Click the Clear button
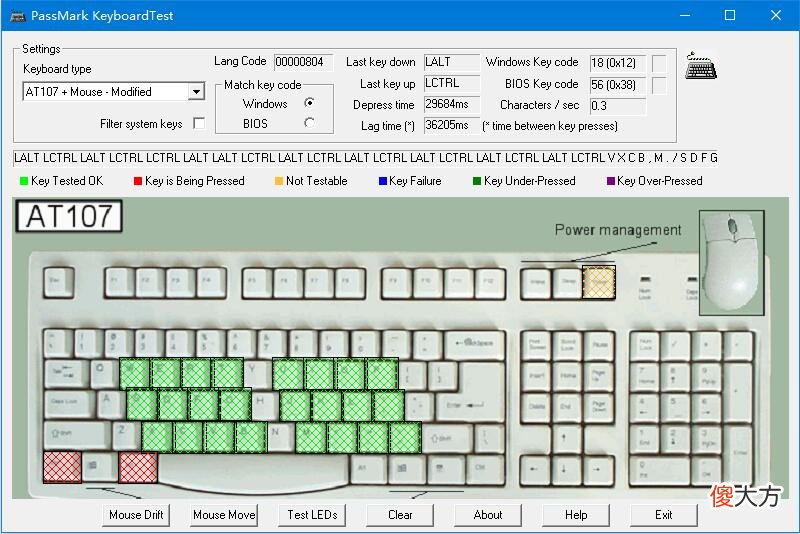Image resolution: width=800 pixels, height=534 pixels. pyautogui.click(x=400, y=515)
